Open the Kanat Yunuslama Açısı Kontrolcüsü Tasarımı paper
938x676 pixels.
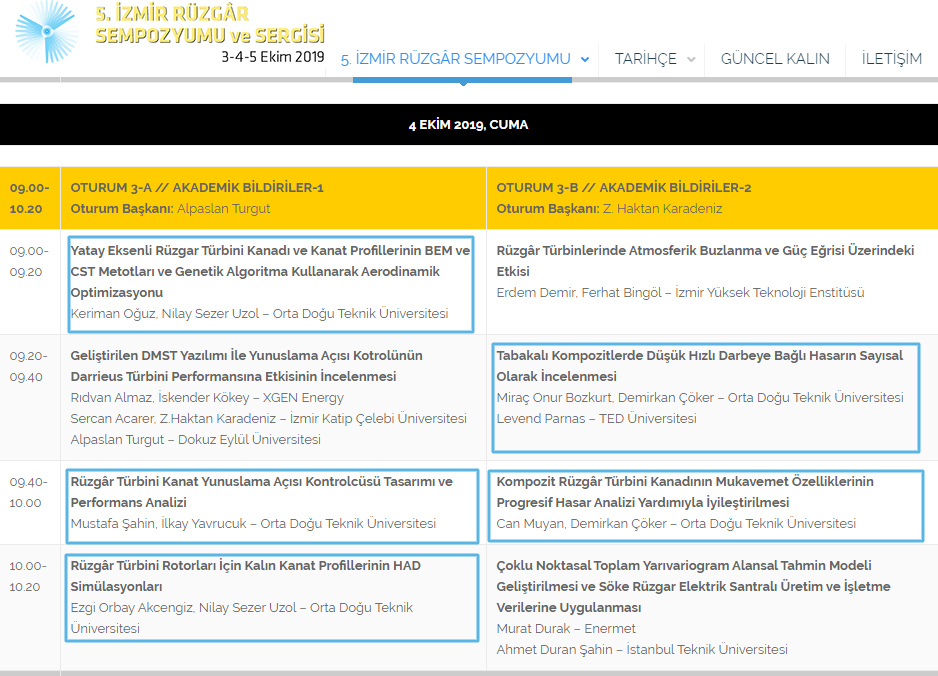261,492
